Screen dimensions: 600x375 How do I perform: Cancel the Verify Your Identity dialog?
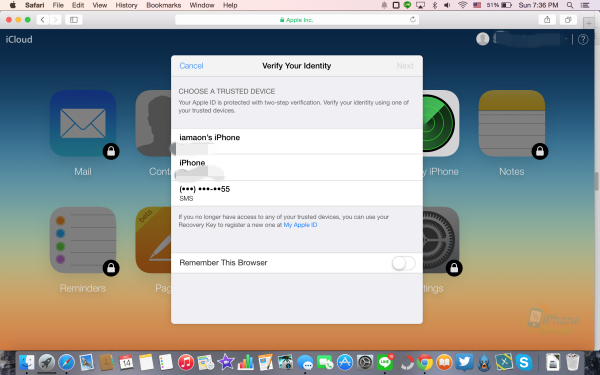pyautogui.click(x=191, y=66)
